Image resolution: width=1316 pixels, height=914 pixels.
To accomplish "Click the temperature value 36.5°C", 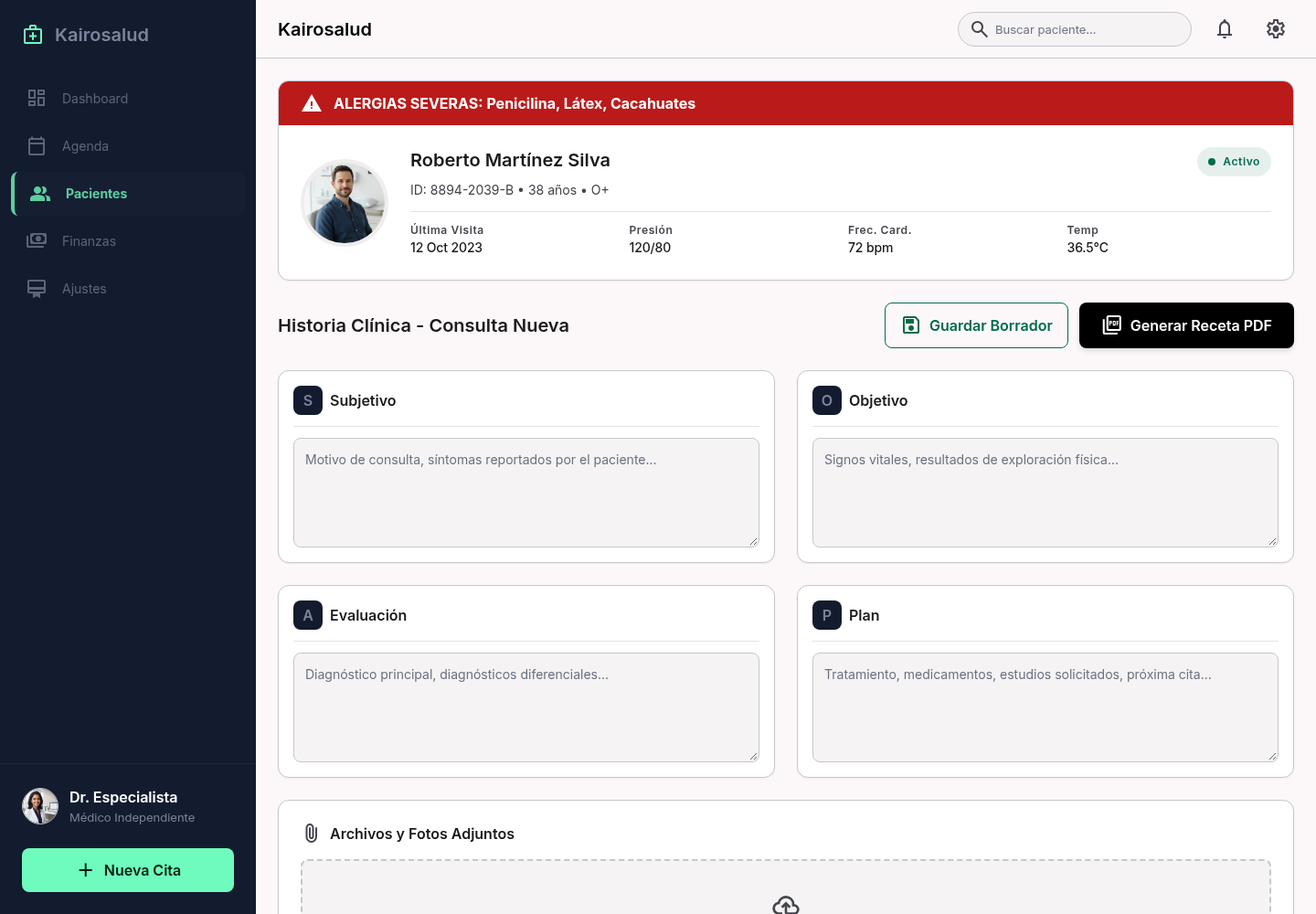I will click(1088, 248).
